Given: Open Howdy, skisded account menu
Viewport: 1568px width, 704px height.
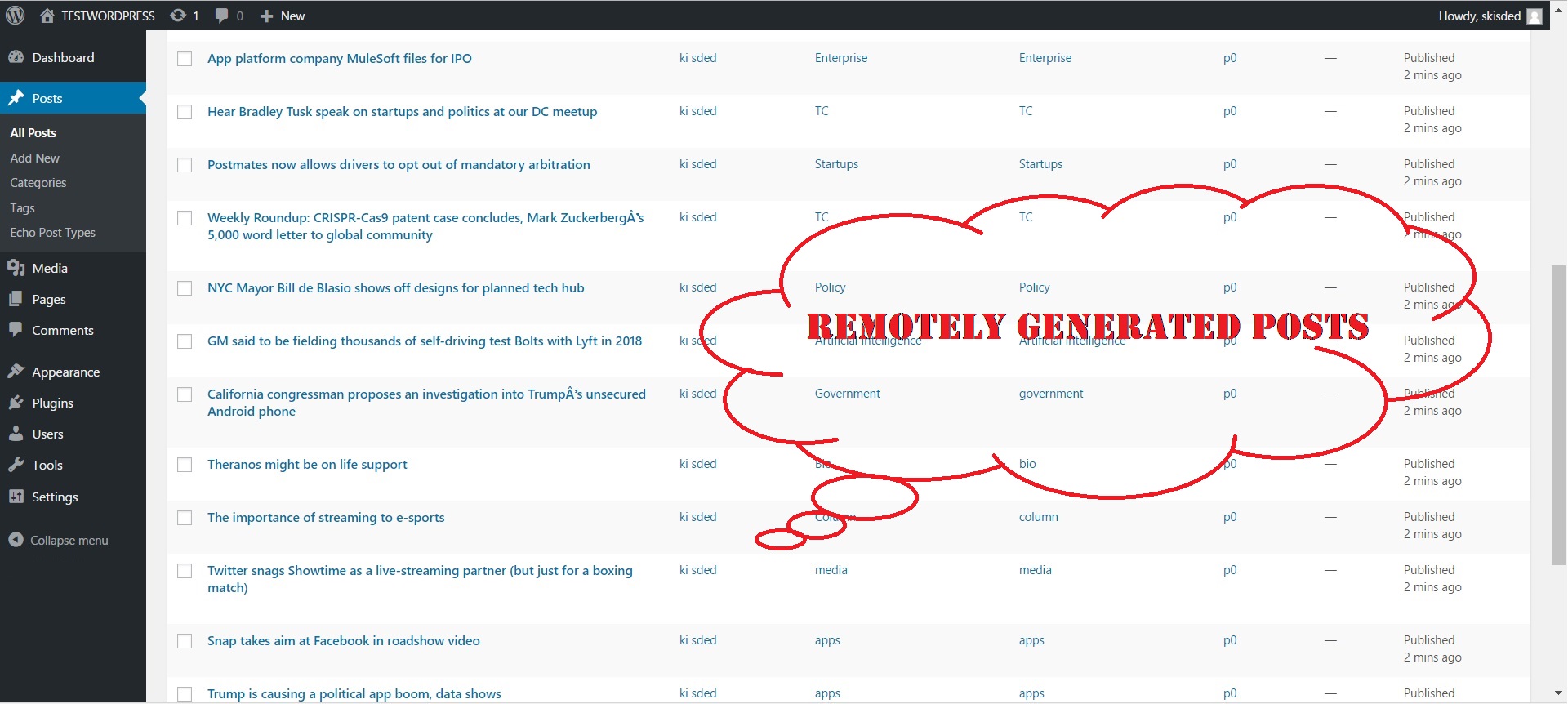Looking at the screenshot, I should (x=1490, y=16).
